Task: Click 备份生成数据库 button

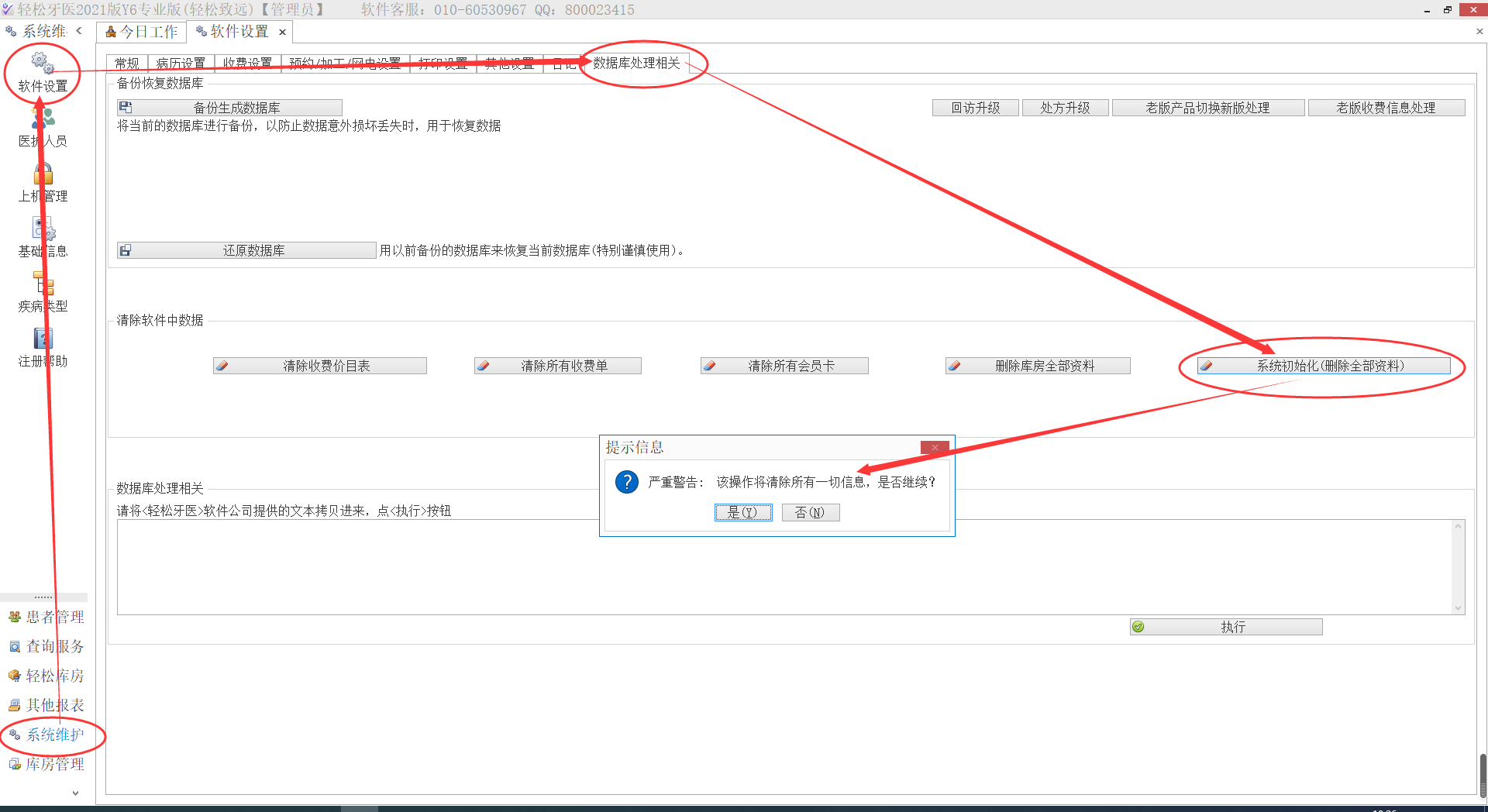Action: pos(229,108)
